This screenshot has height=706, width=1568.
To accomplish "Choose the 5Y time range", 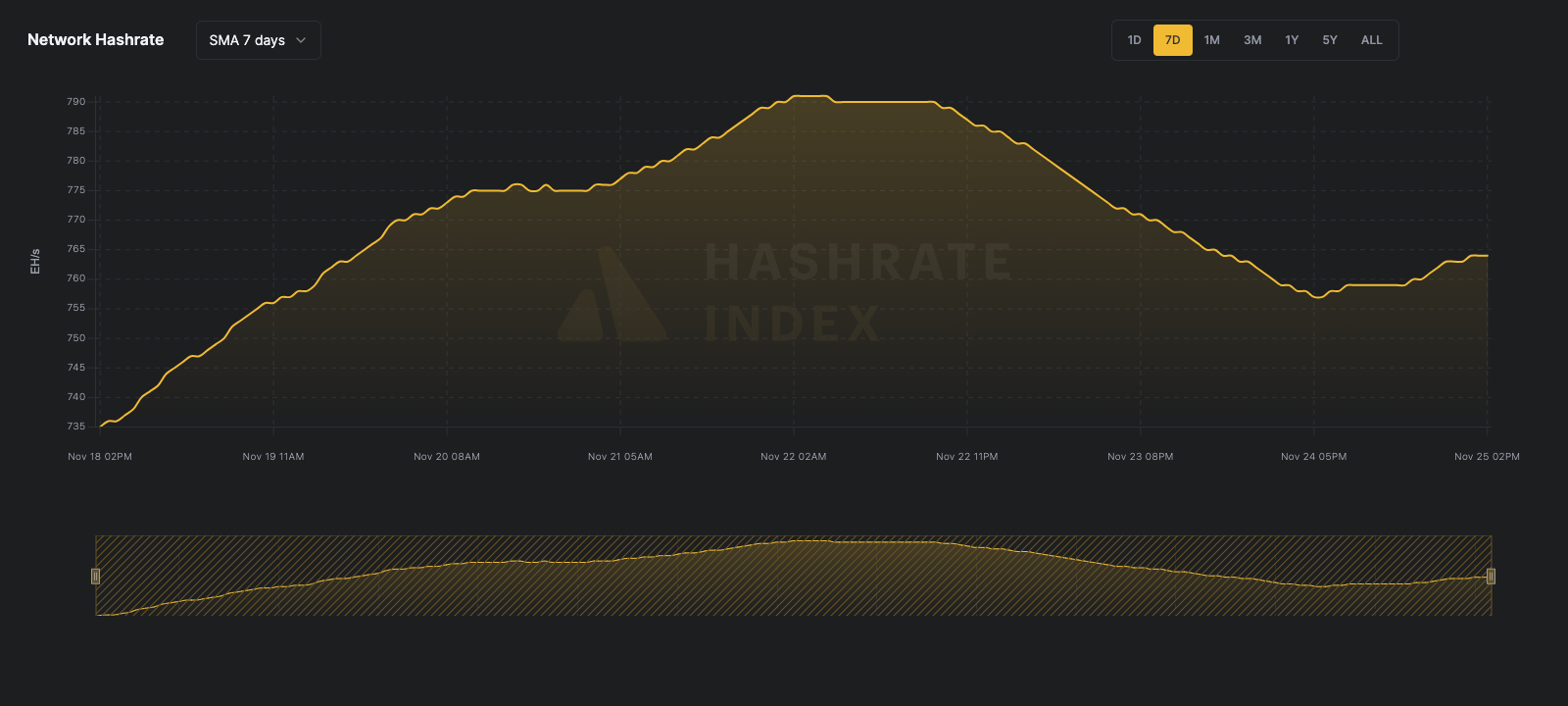I will point(1330,40).
